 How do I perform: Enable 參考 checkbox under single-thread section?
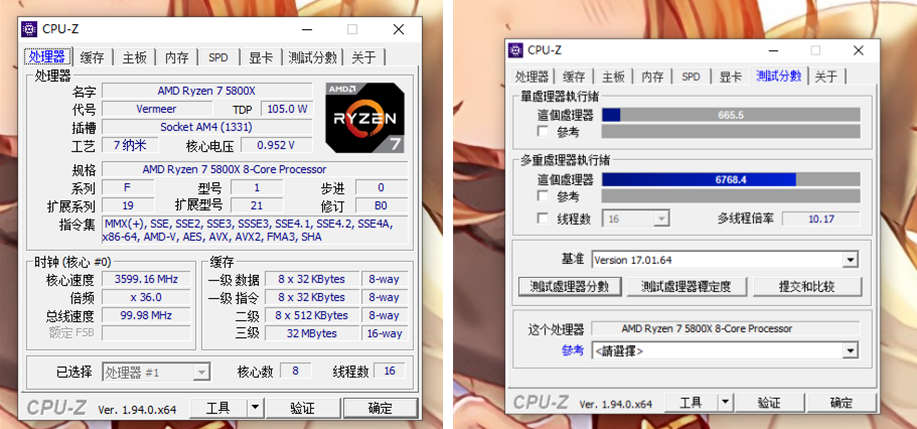pyautogui.click(x=543, y=132)
